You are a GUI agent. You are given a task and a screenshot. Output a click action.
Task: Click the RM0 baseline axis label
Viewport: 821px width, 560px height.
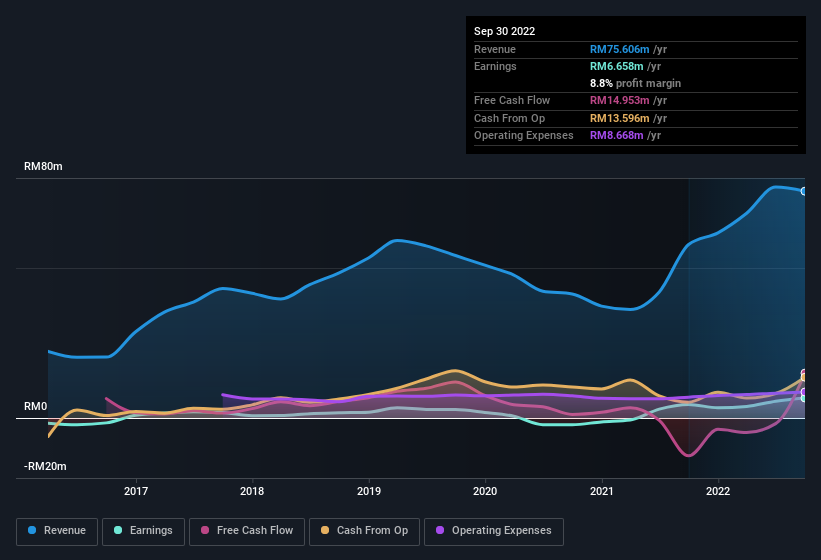click(36, 407)
